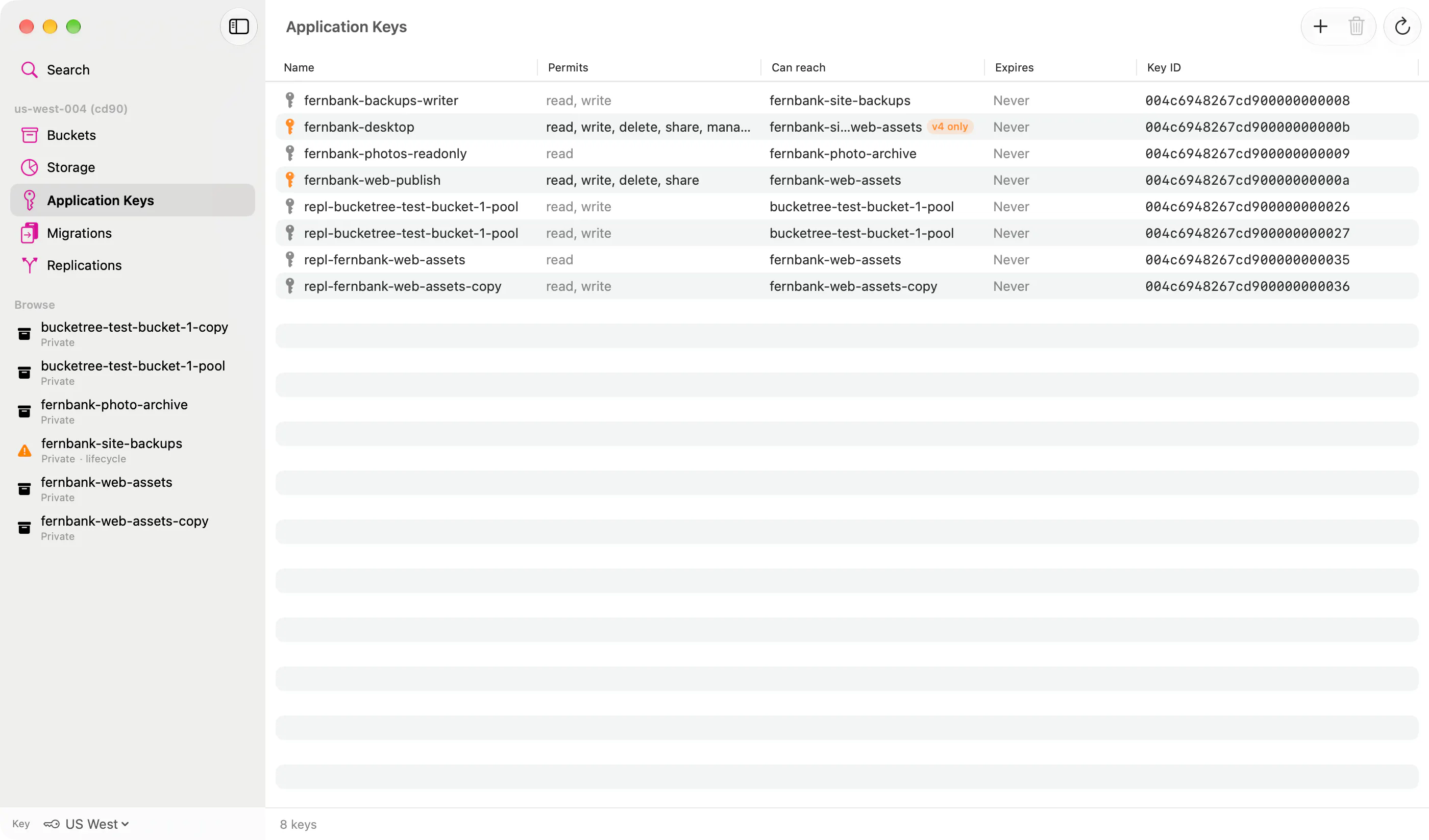Select Application Keys in sidebar
The image size is (1429, 840).
click(133, 200)
